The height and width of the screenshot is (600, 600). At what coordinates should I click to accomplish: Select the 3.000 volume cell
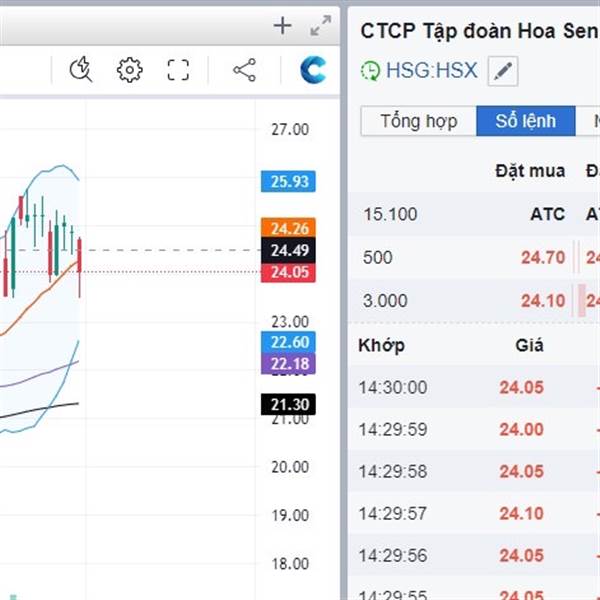385,300
